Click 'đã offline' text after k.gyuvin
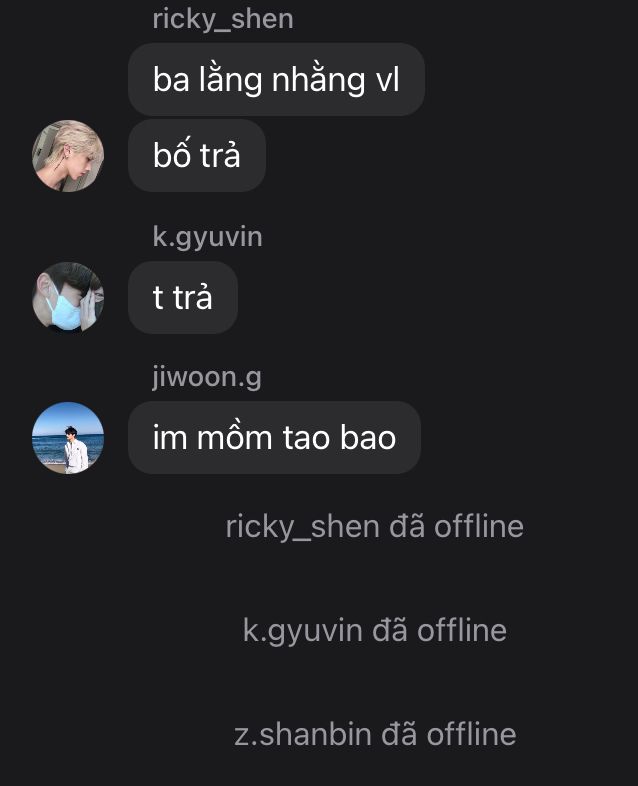 tap(440, 631)
